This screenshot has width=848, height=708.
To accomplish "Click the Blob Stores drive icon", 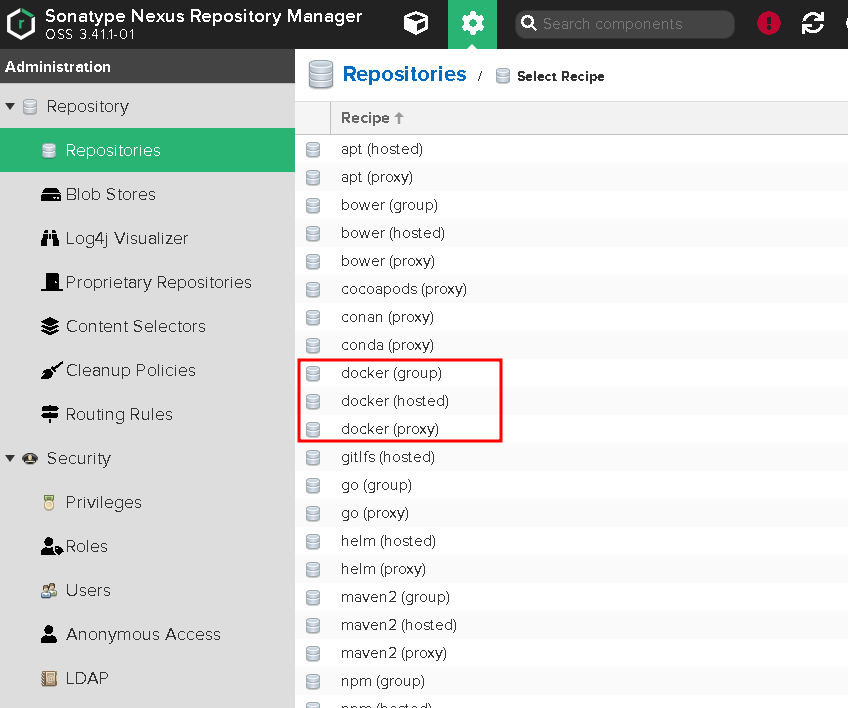I will [x=50, y=194].
